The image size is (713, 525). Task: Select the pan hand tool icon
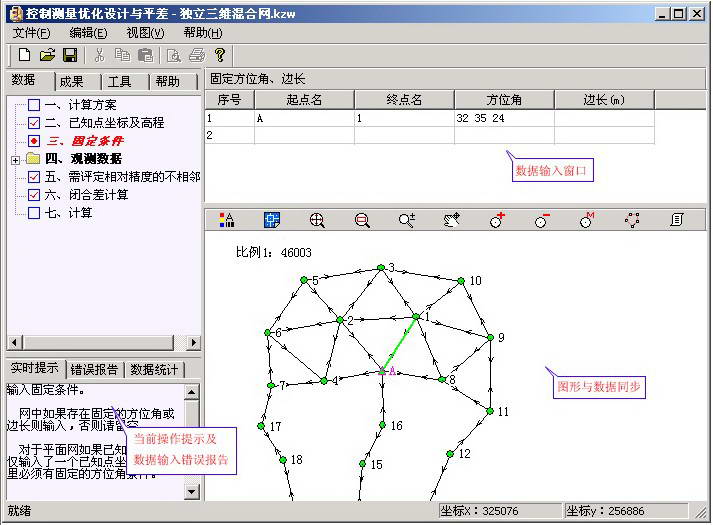(x=452, y=220)
